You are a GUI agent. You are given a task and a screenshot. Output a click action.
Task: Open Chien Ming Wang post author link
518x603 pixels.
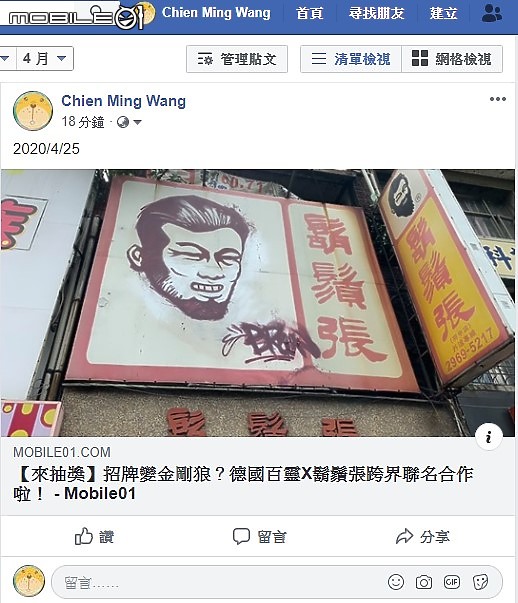123,101
